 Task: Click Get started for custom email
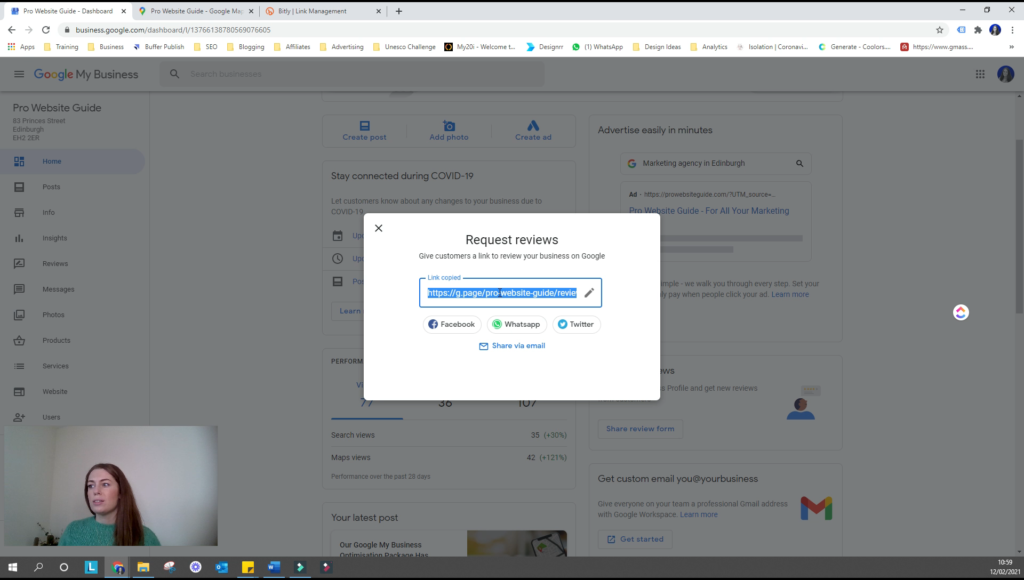[635, 539]
